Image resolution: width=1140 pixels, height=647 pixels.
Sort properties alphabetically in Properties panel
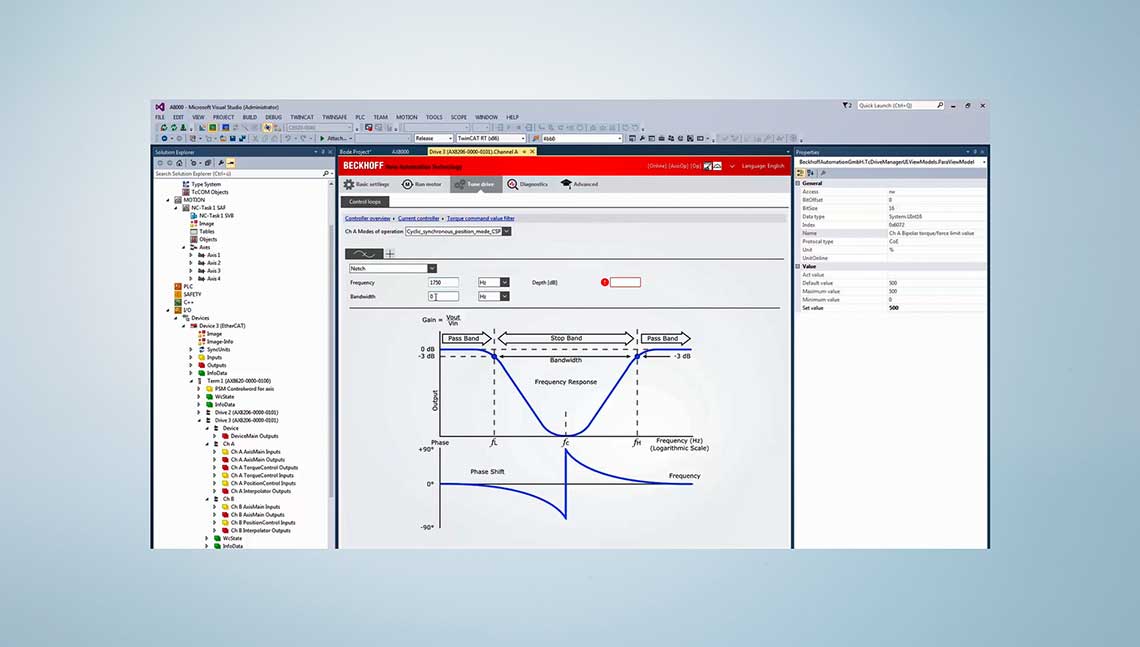coord(810,173)
